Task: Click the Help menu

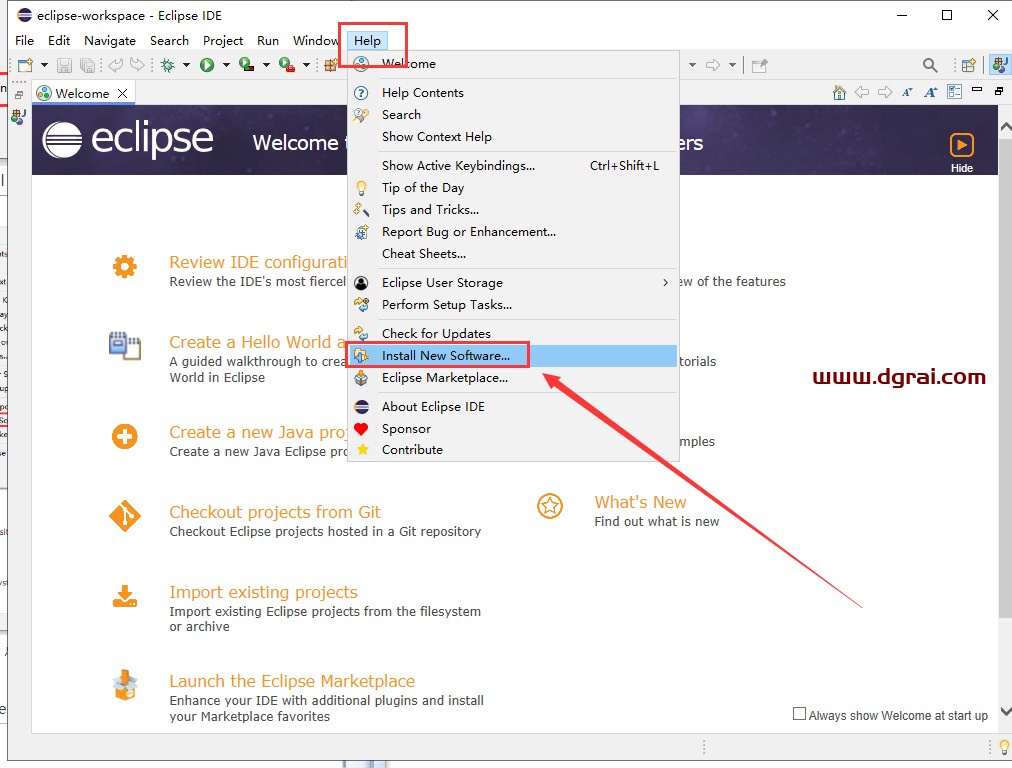Action: pos(367,41)
